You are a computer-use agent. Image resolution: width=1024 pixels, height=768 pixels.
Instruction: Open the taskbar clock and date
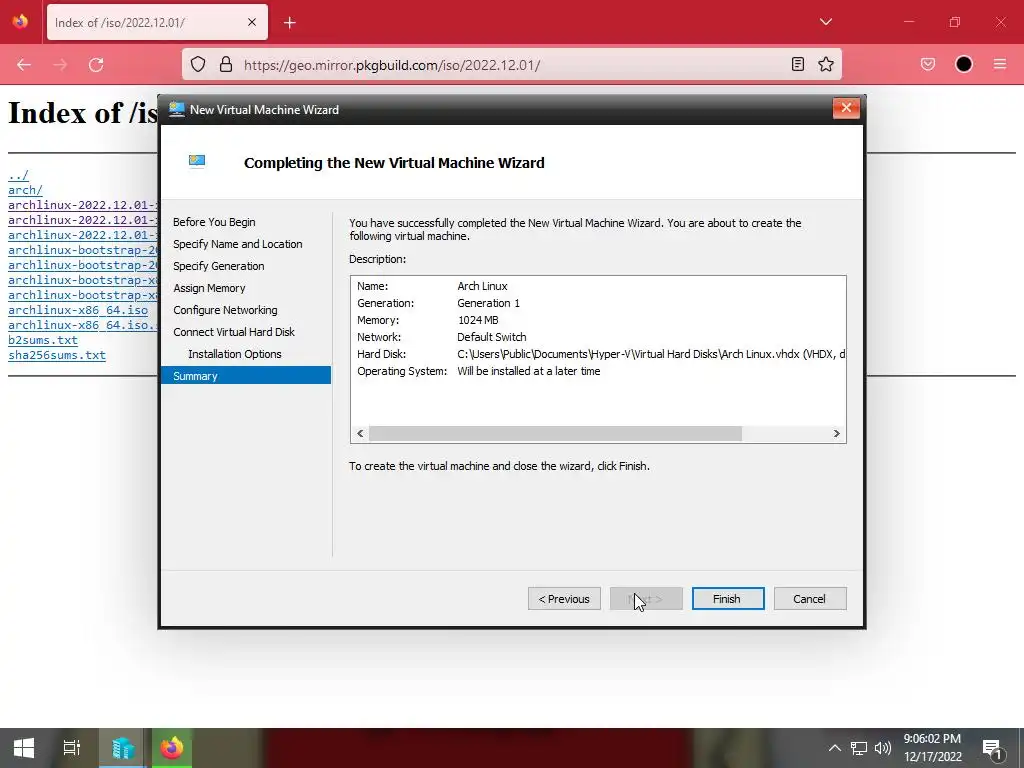(x=933, y=748)
